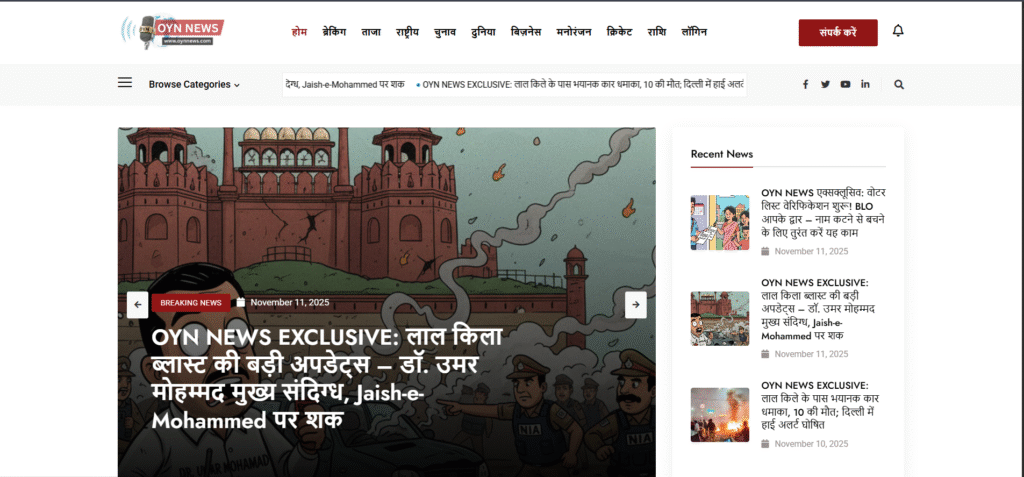Go to next slide arrow
This screenshot has width=1024, height=477.
635,304
